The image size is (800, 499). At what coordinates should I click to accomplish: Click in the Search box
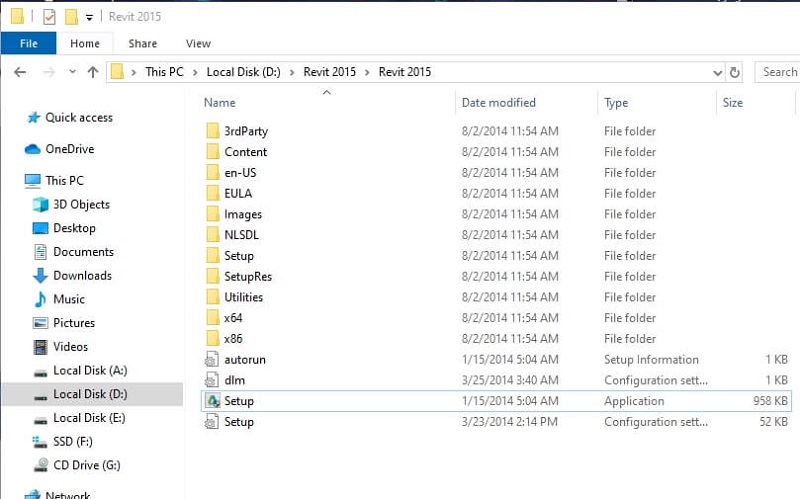click(x=778, y=72)
